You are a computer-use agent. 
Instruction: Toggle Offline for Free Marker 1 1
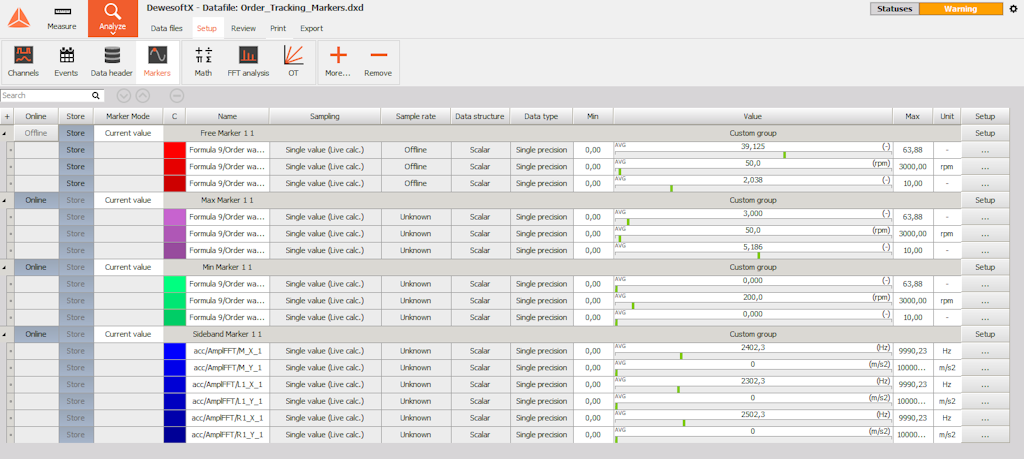[x=36, y=133]
